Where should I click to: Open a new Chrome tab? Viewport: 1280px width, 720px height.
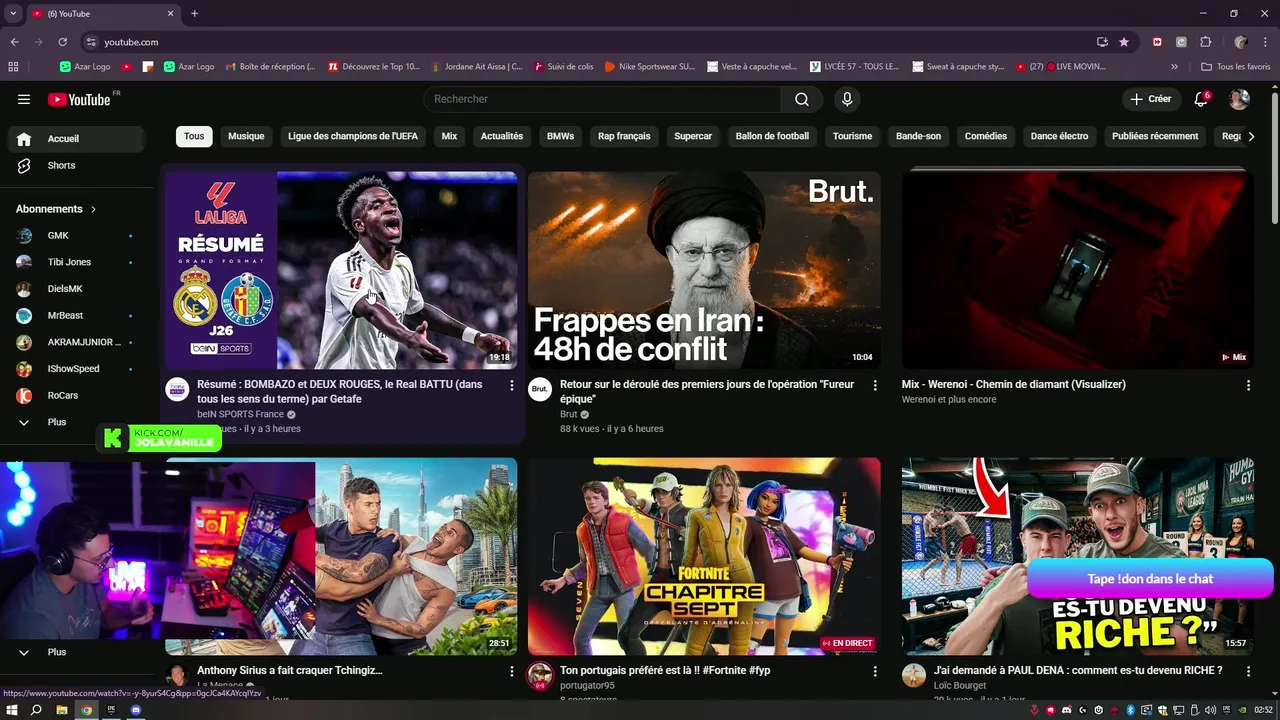(x=194, y=13)
